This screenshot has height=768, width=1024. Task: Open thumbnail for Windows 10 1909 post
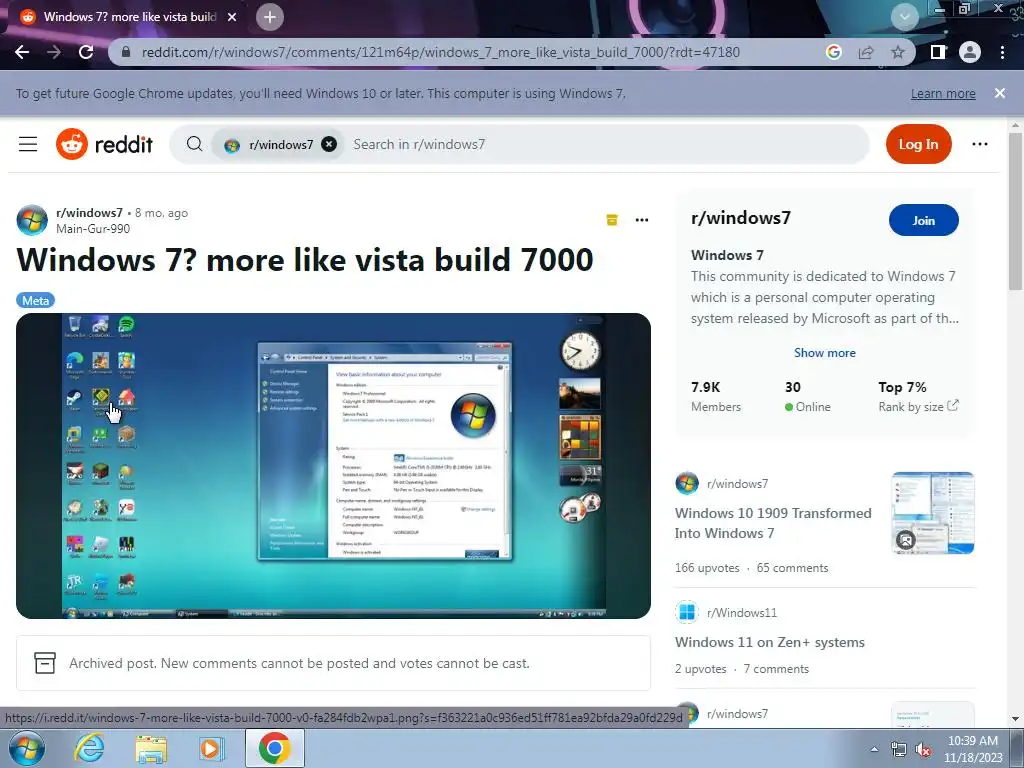tap(933, 513)
